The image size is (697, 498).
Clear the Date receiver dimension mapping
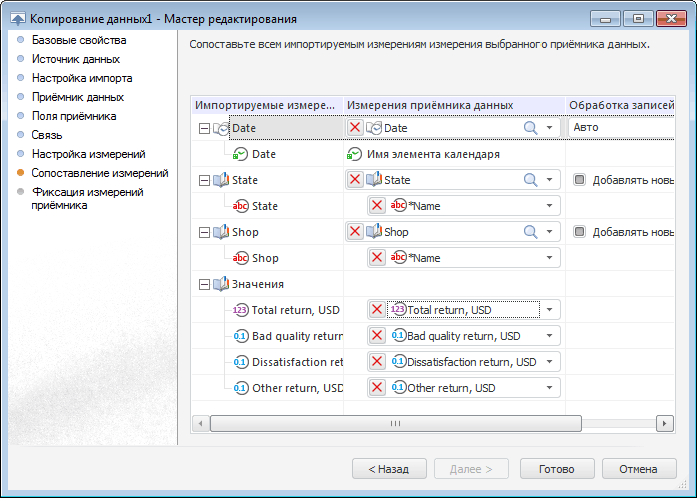coord(355,128)
